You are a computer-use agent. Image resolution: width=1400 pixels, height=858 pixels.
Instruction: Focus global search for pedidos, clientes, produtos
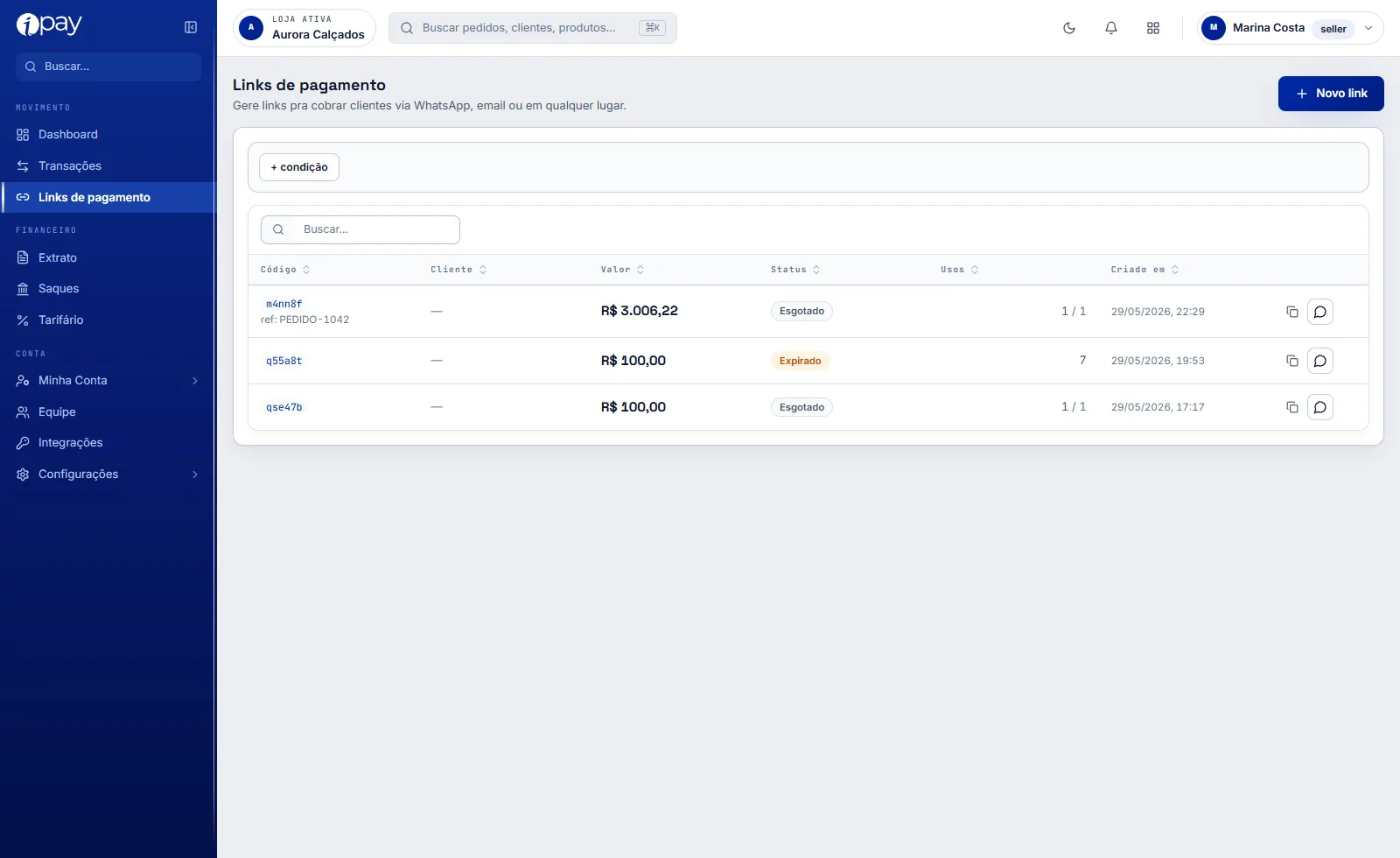tap(533, 28)
